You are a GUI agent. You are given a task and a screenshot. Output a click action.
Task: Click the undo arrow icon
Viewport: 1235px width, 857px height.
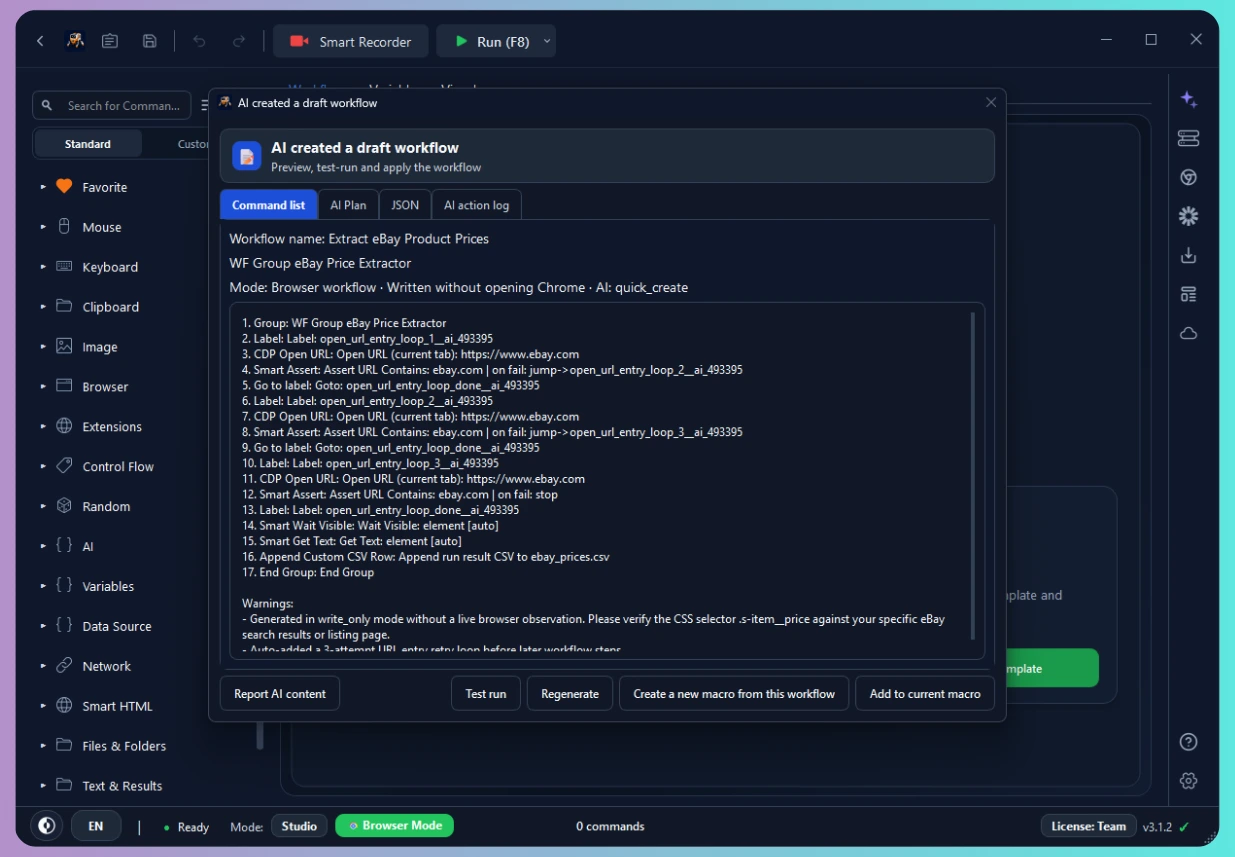pyautogui.click(x=199, y=41)
